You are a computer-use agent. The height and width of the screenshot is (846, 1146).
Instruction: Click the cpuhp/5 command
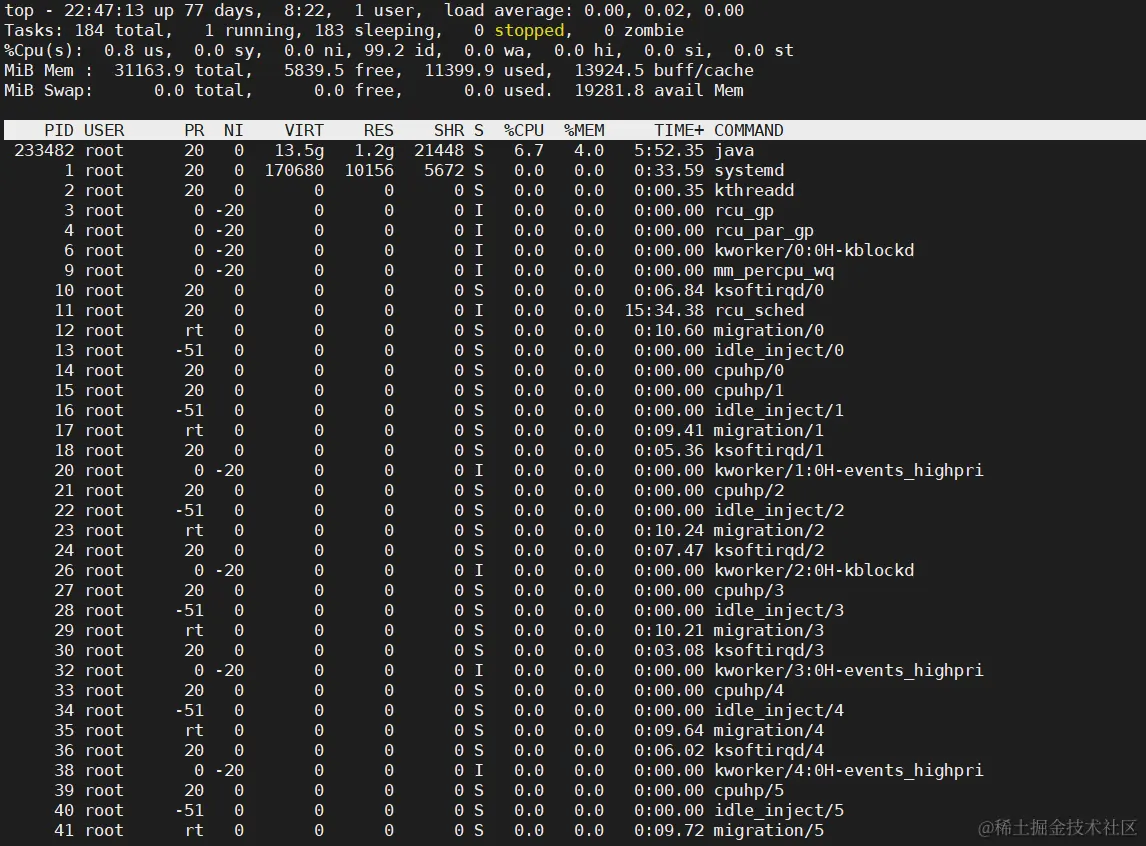point(749,790)
